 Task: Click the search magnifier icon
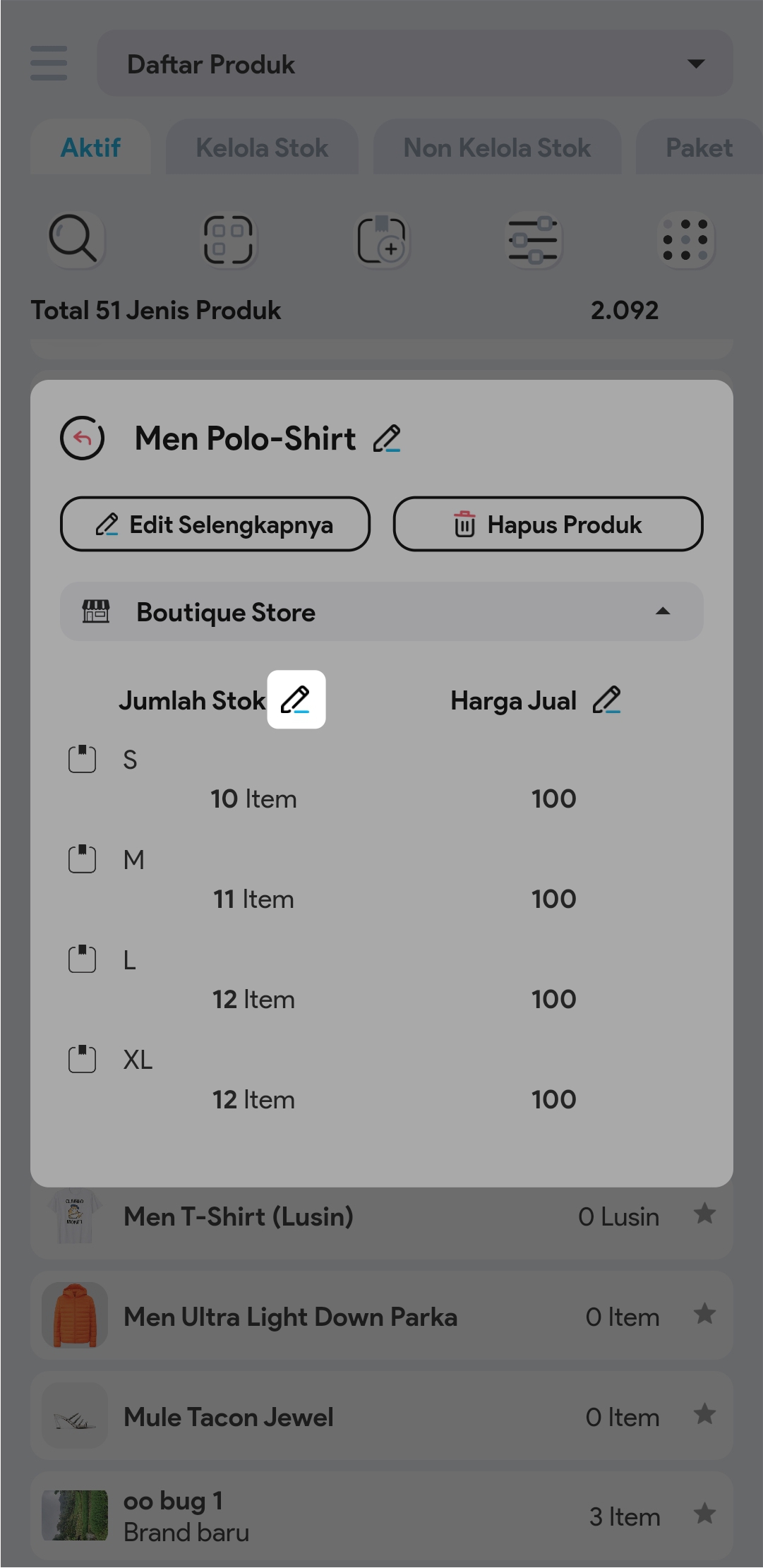[x=73, y=240]
